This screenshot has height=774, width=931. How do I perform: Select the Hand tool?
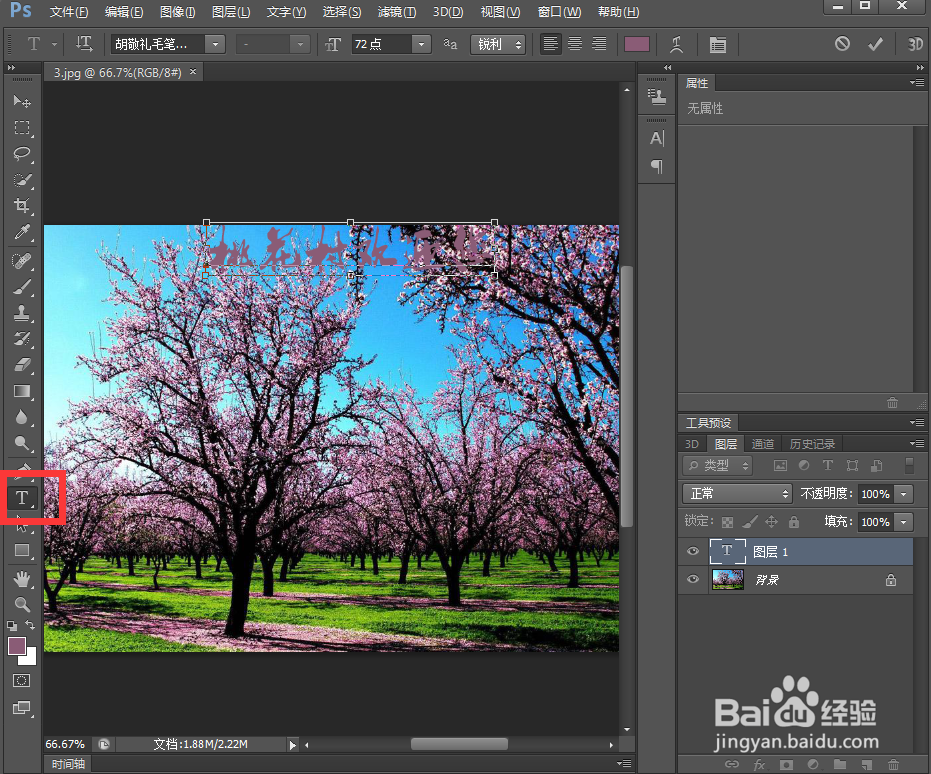pyautogui.click(x=22, y=579)
